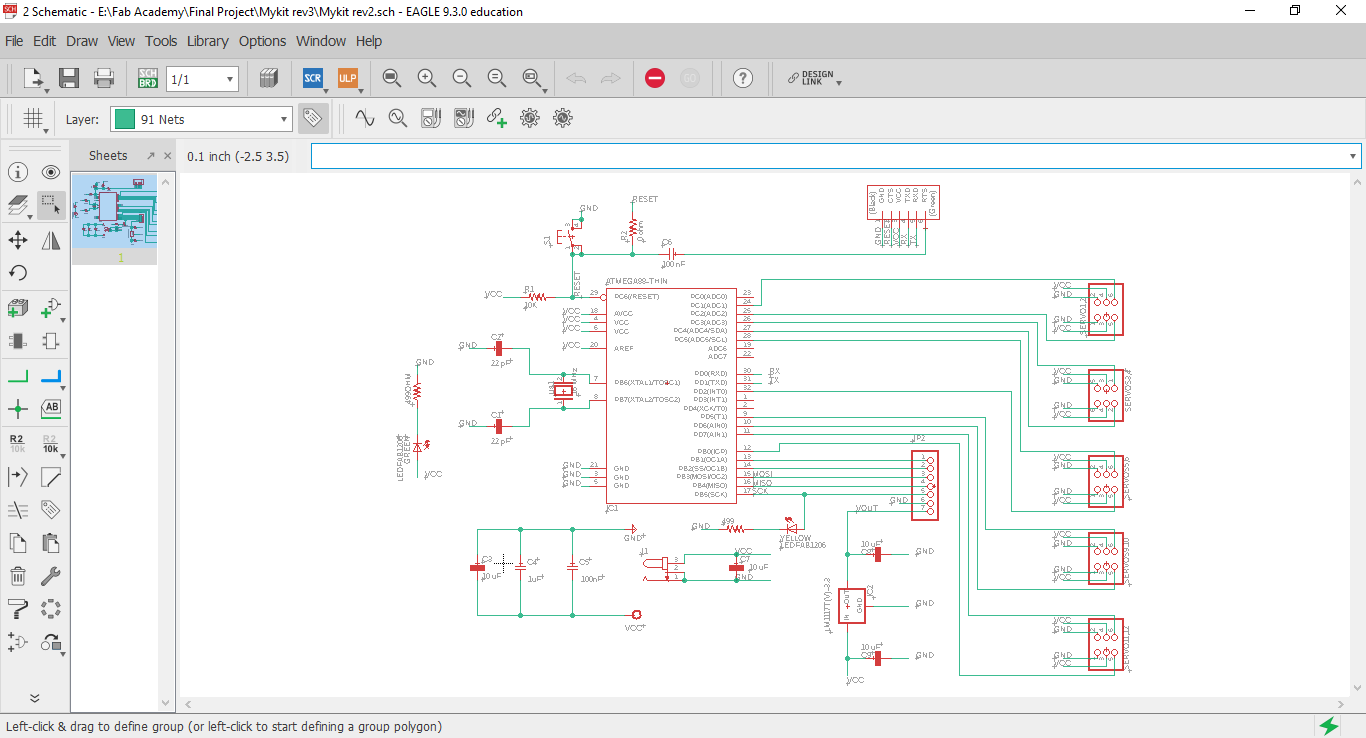The height and width of the screenshot is (738, 1366).
Task: Open the sheet selector 1/1 dropdown
Action: tap(202, 79)
